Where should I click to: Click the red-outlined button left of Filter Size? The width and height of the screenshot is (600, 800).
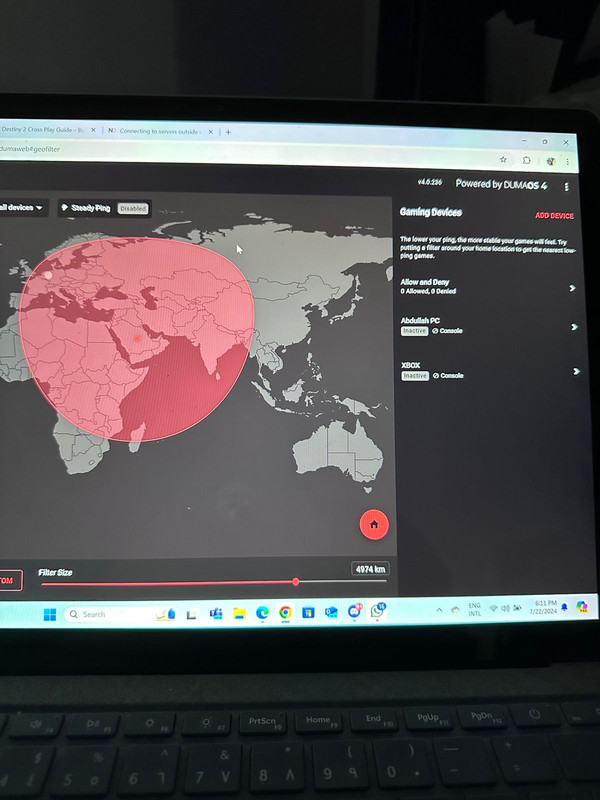[10, 581]
